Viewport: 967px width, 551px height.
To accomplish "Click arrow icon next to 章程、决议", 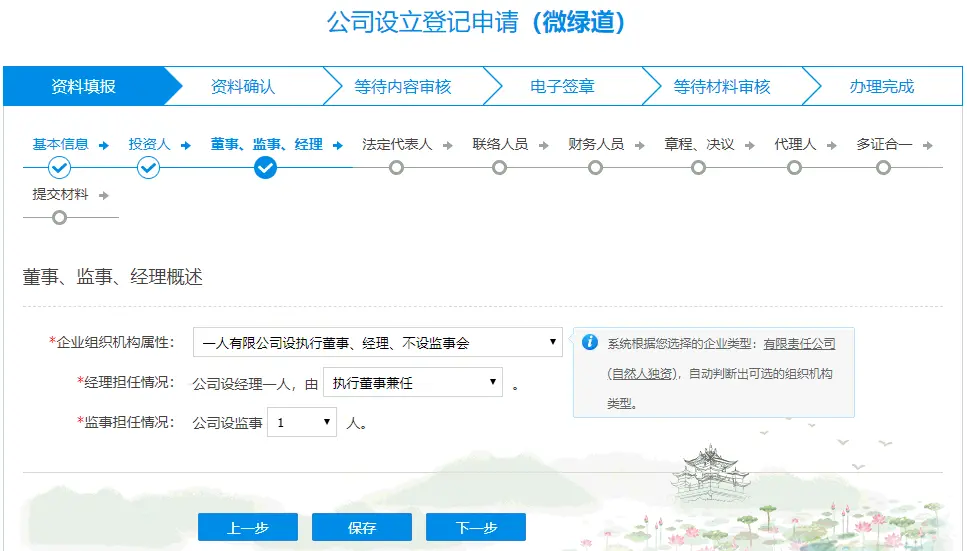I will 749,145.
